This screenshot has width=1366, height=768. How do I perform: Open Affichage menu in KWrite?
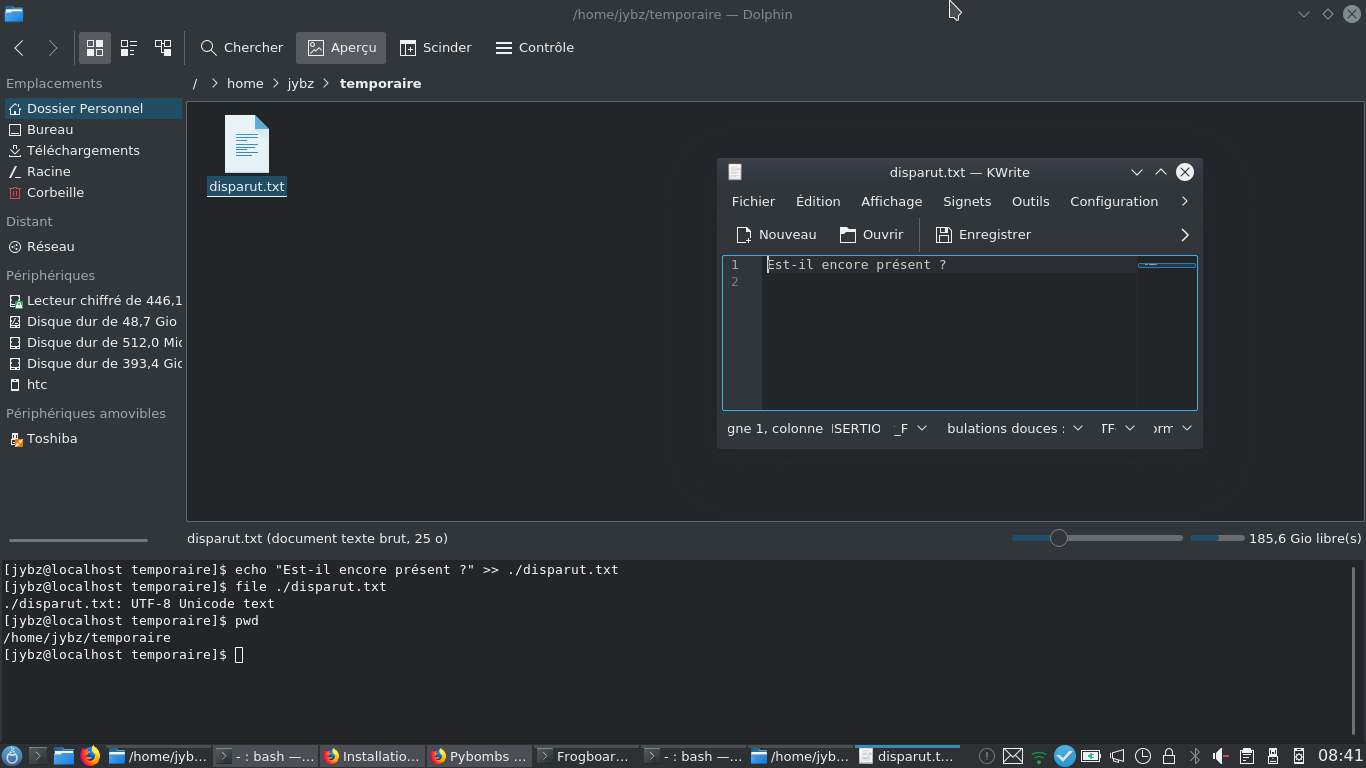pos(892,201)
